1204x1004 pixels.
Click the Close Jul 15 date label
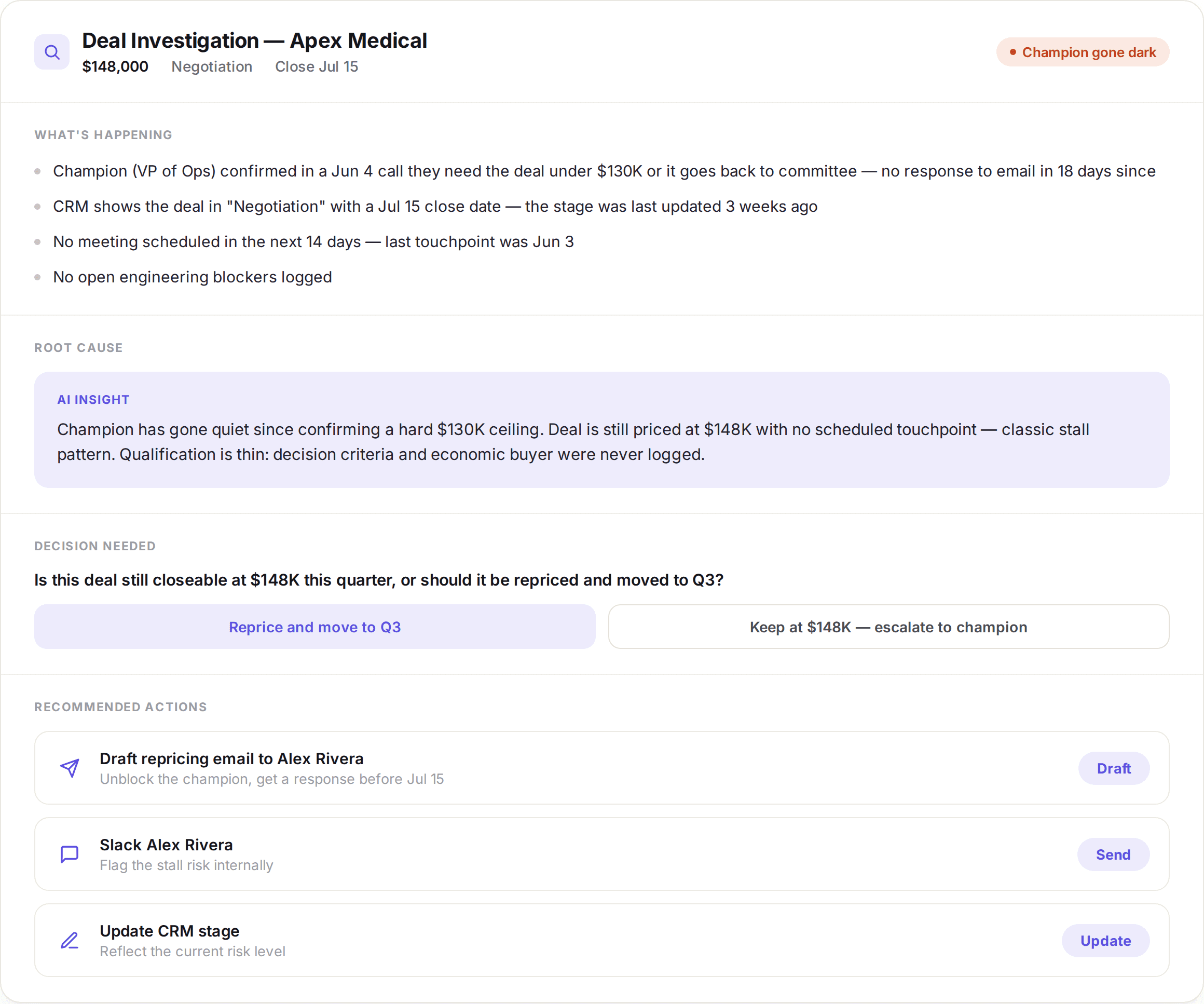[x=317, y=66]
